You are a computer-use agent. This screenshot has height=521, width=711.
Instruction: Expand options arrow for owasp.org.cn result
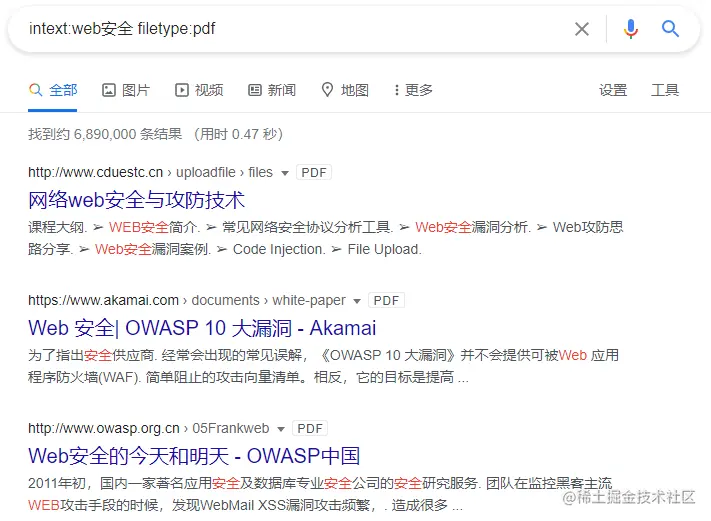tap(281, 428)
